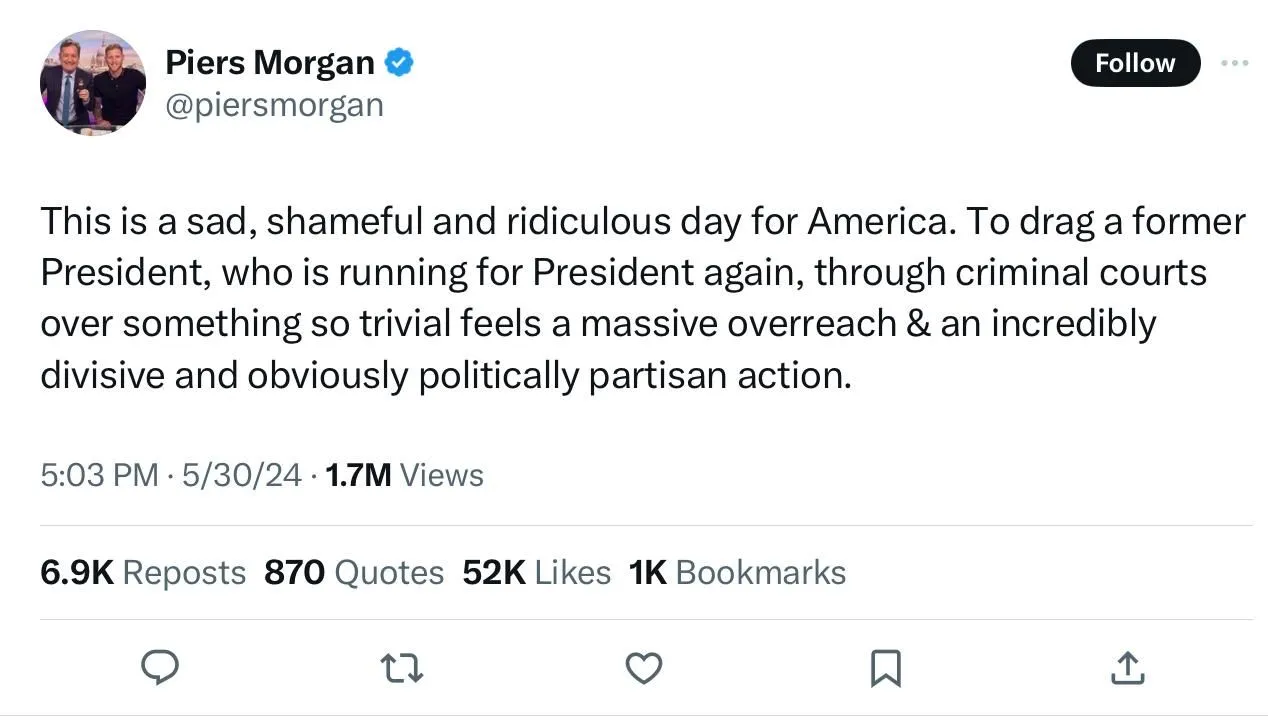Image resolution: width=1268 pixels, height=722 pixels.
Task: Click the 5:03 PM timestamp
Action: point(99,475)
